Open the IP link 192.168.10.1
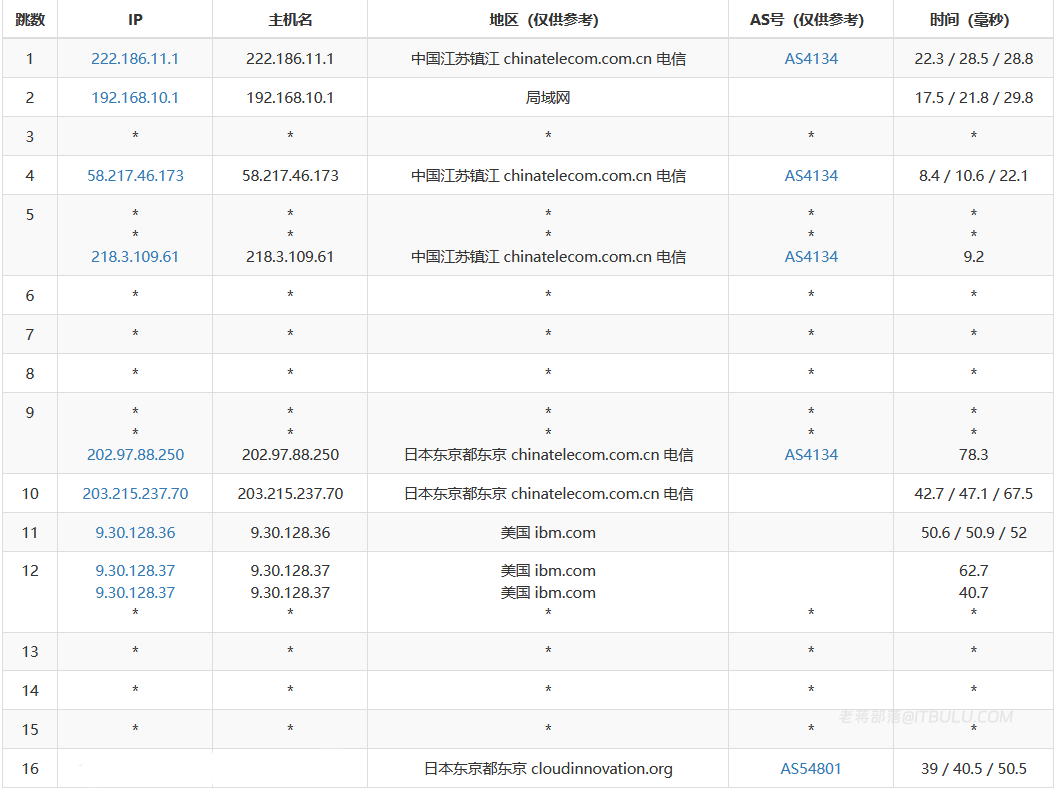The width and height of the screenshot is (1064, 788). [x=135, y=98]
